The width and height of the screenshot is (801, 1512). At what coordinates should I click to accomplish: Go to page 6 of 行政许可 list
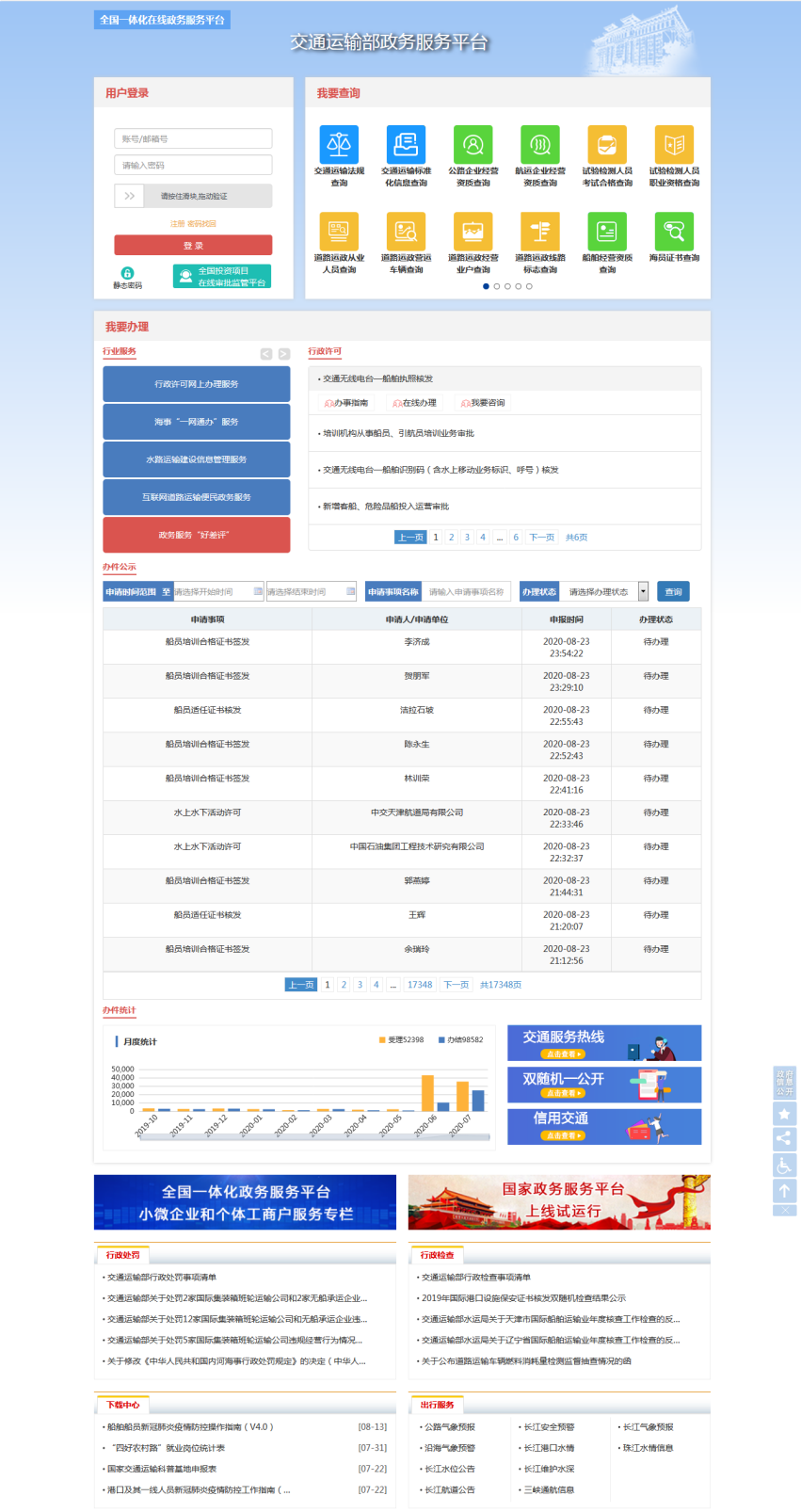[516, 538]
